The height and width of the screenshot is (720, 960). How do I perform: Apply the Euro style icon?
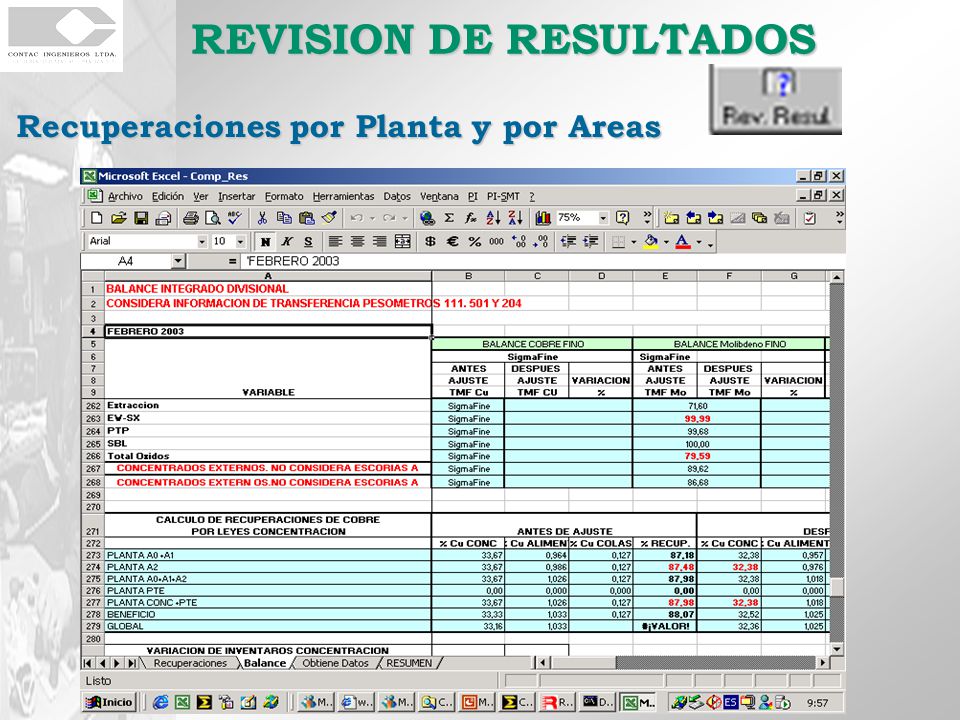452,241
